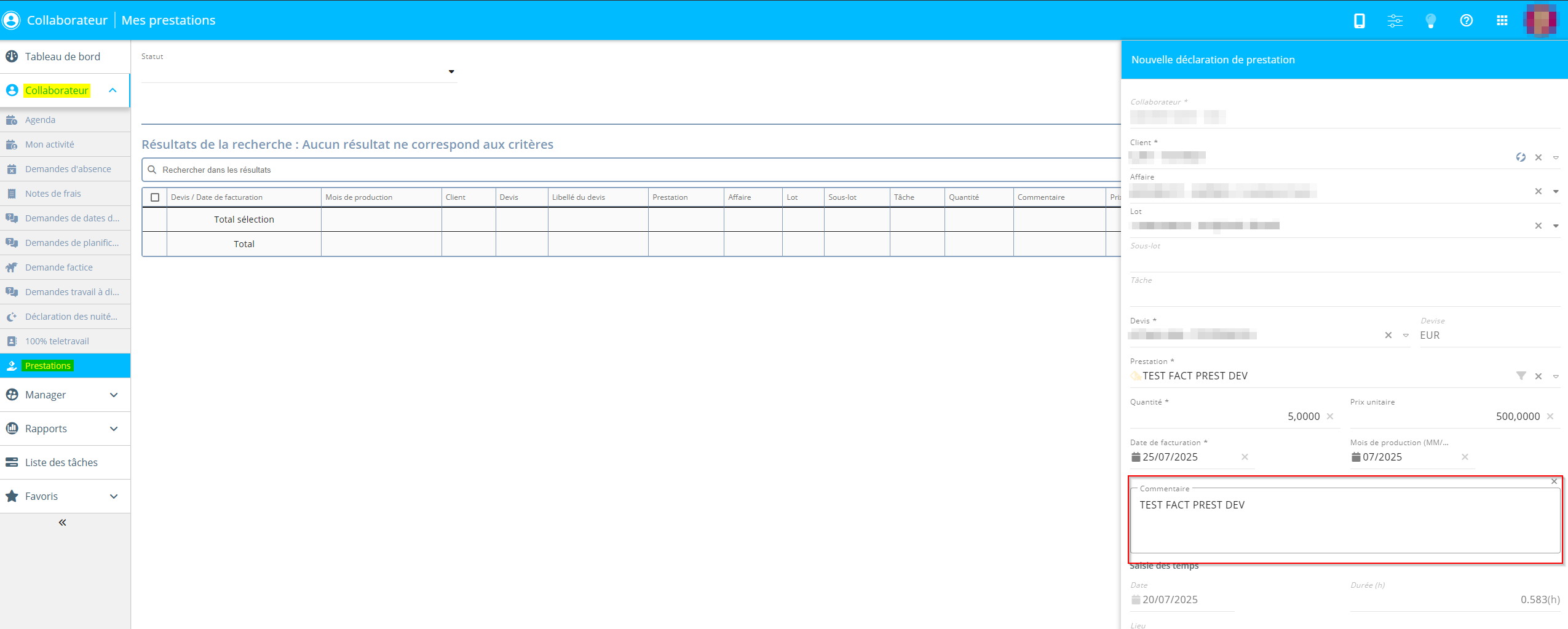Click the lightbulb tips icon
Screen dimensions: 1568x629
(1430, 21)
